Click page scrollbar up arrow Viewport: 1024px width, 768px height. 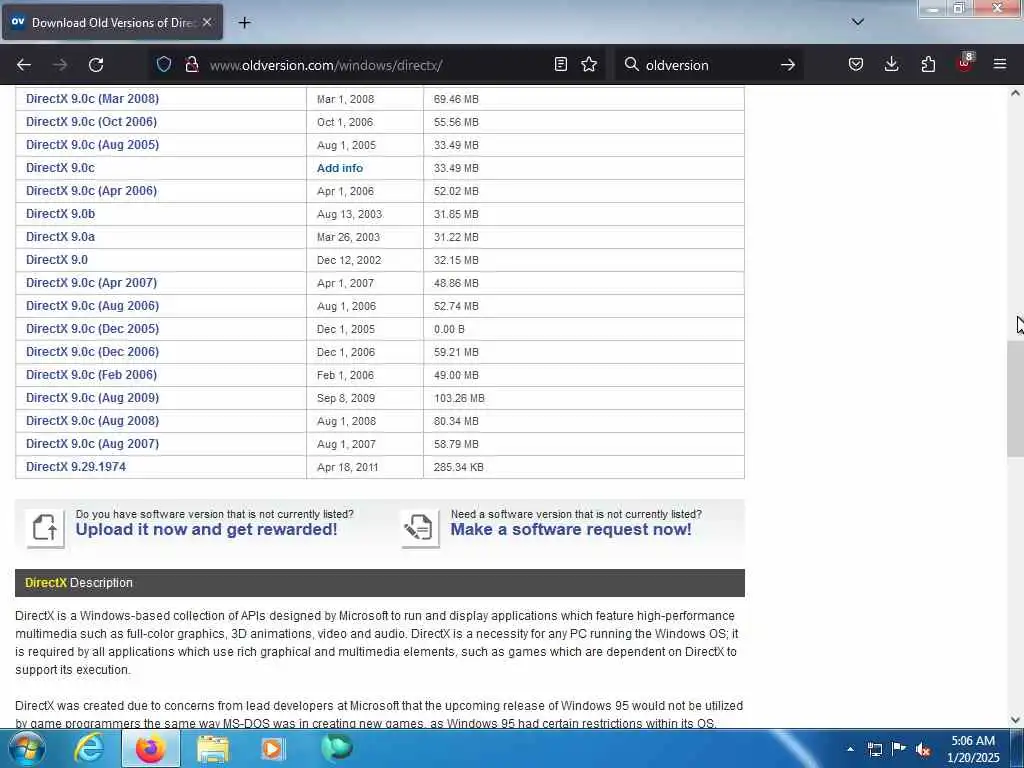pos(1015,93)
